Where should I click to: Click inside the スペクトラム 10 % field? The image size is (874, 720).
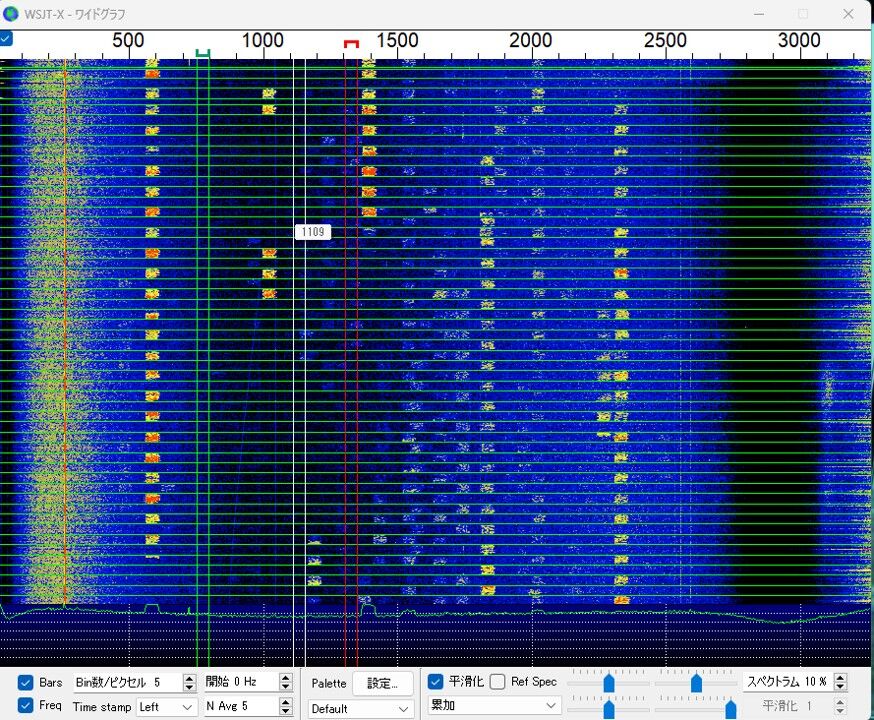coord(789,681)
